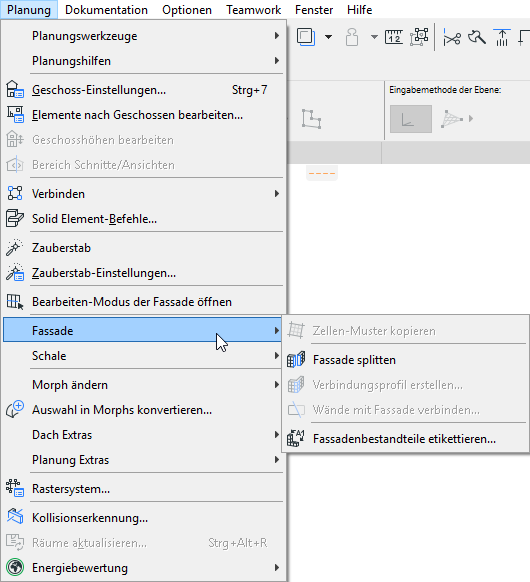Click the Räume aktualisieren icon
The width and height of the screenshot is (530, 582).
(15, 543)
